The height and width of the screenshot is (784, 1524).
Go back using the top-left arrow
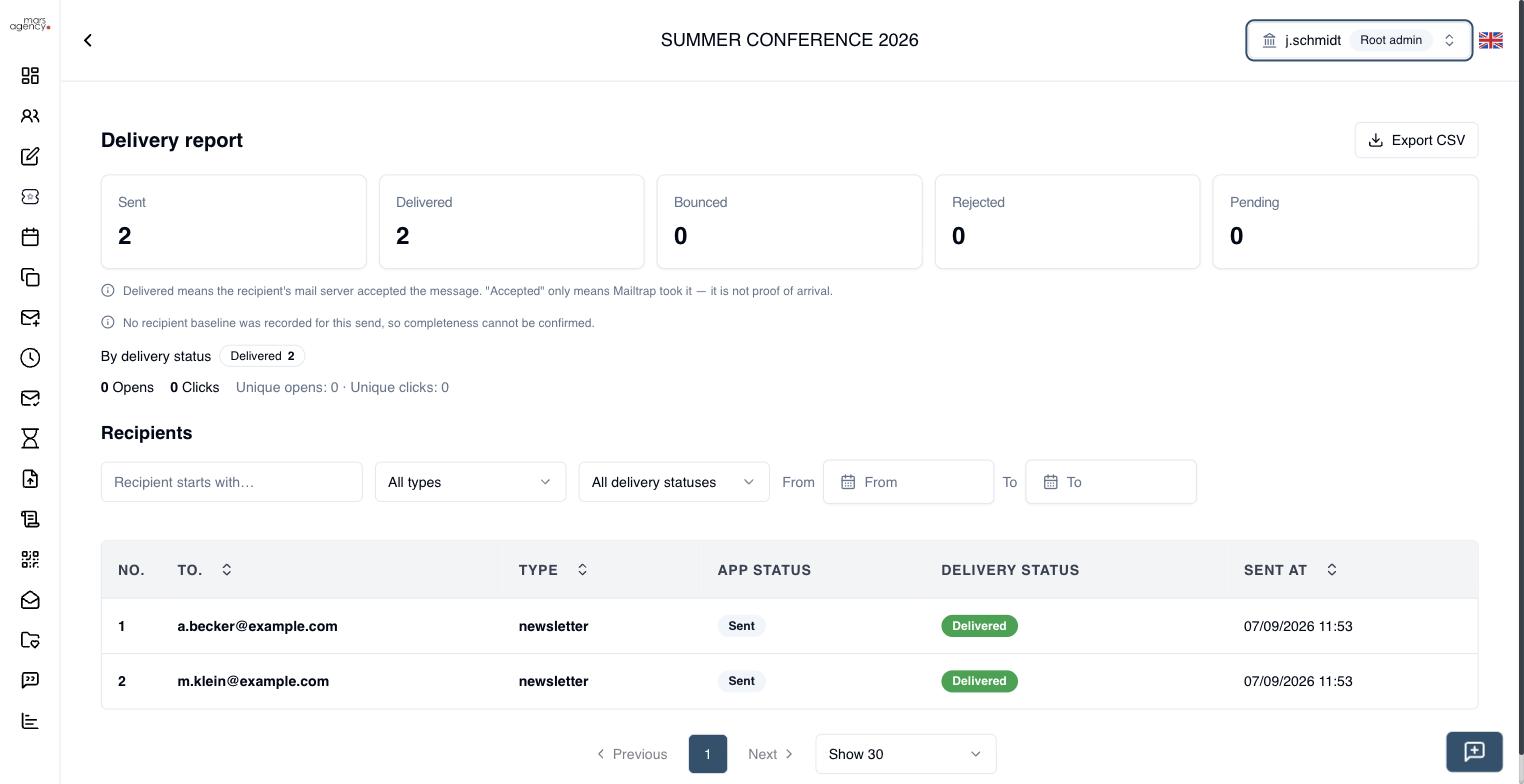pyautogui.click(x=88, y=40)
